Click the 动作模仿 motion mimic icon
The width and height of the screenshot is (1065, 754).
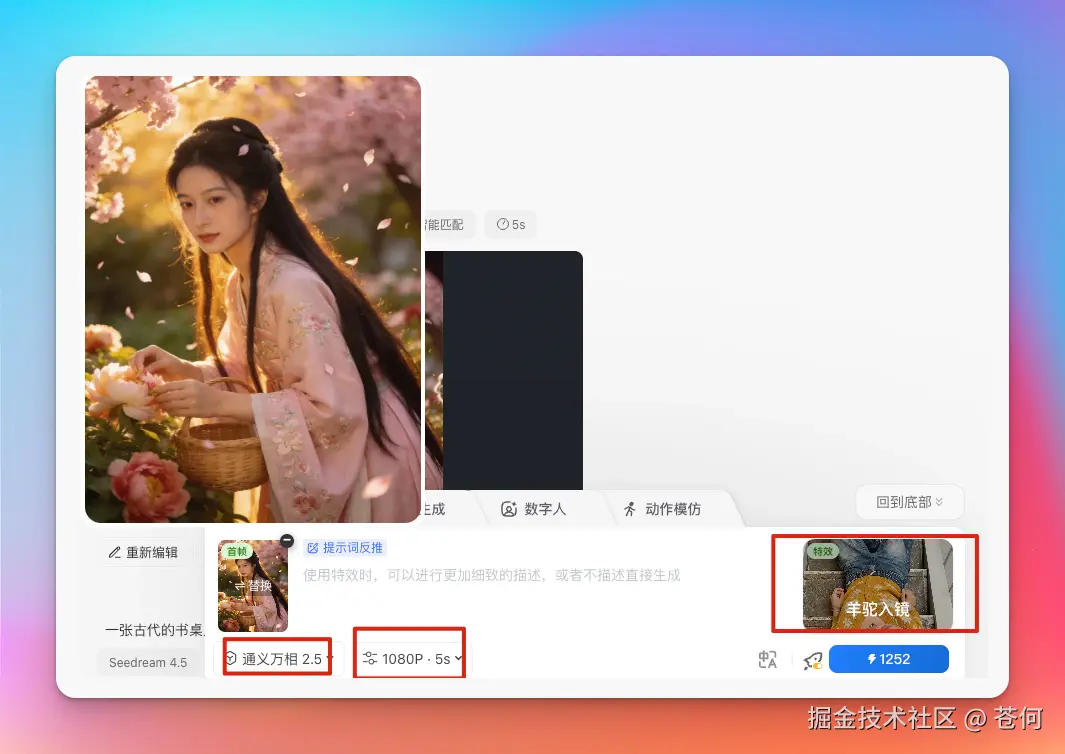coord(631,509)
